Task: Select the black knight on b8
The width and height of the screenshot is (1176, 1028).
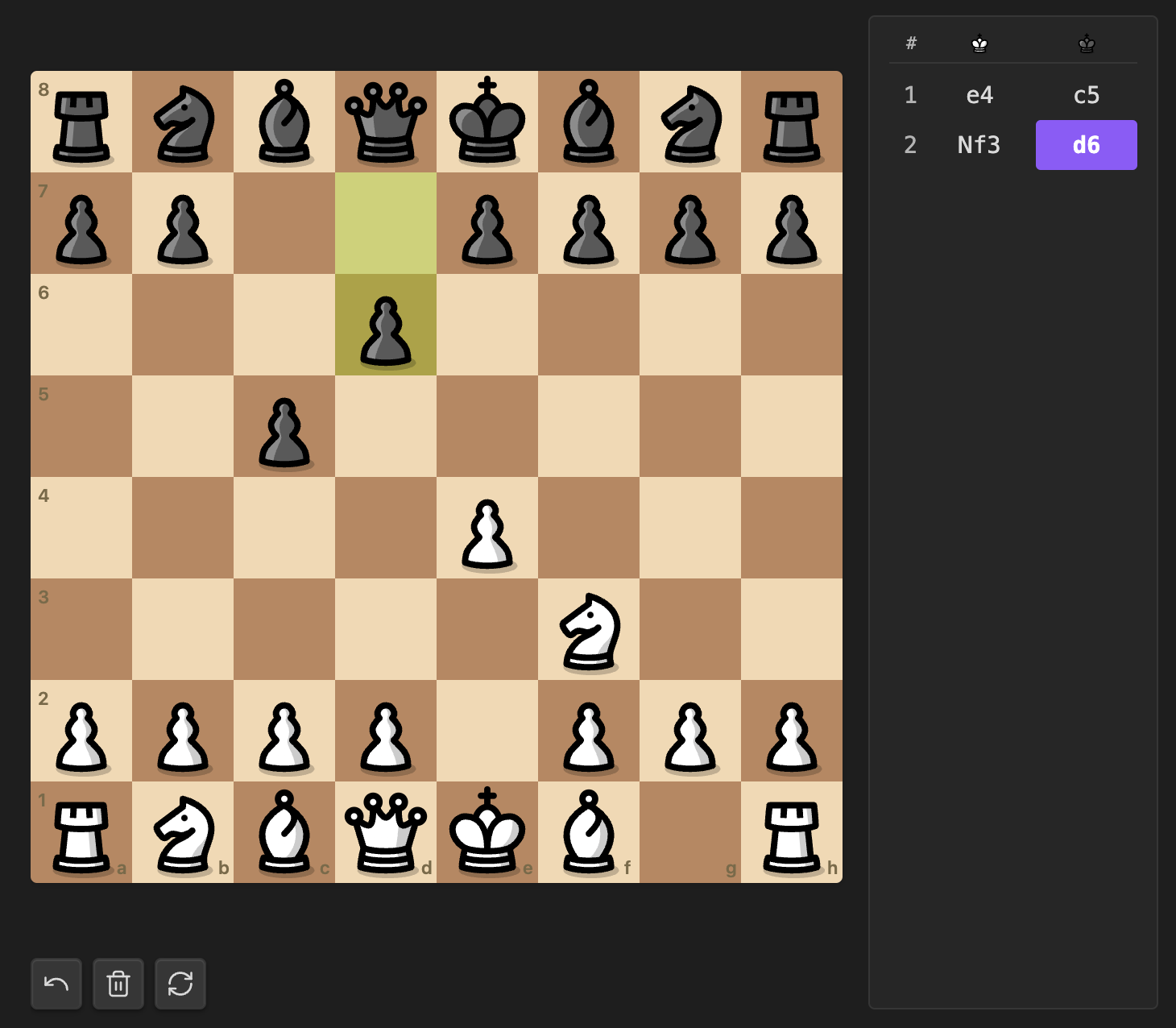Action: click(x=183, y=122)
